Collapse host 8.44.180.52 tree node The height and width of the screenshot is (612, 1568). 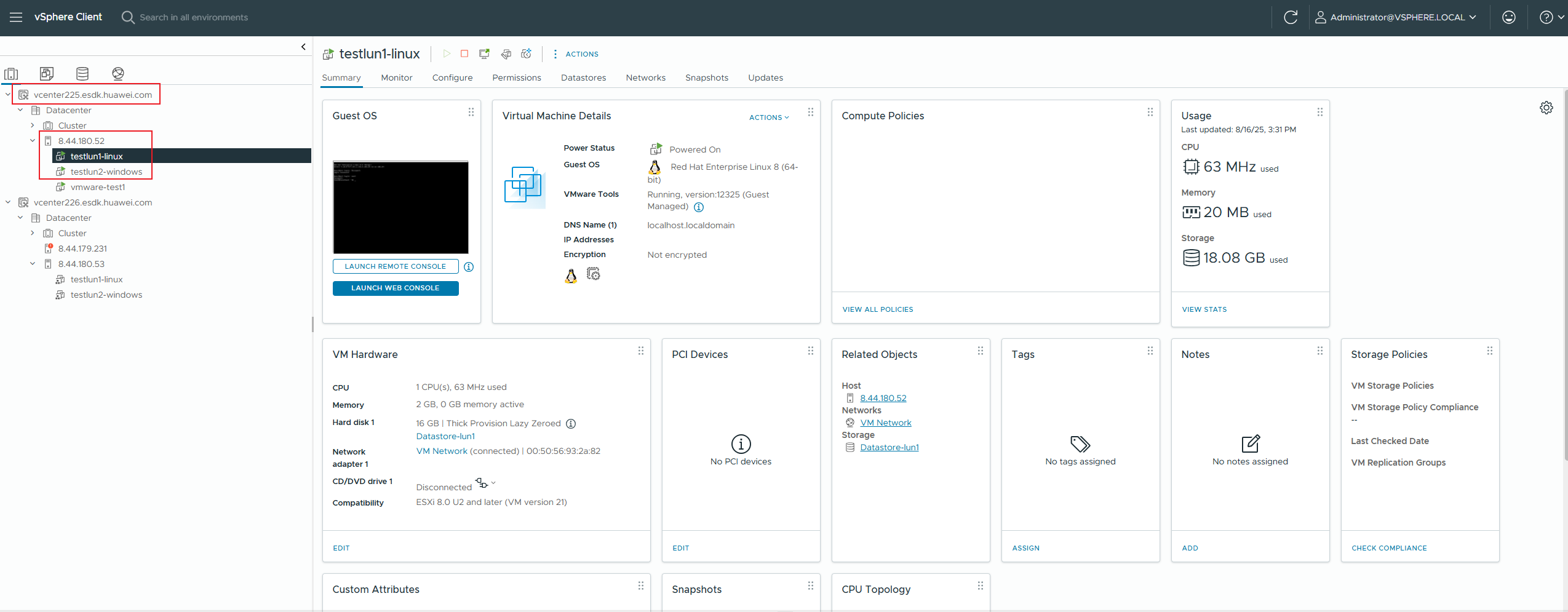coord(33,140)
